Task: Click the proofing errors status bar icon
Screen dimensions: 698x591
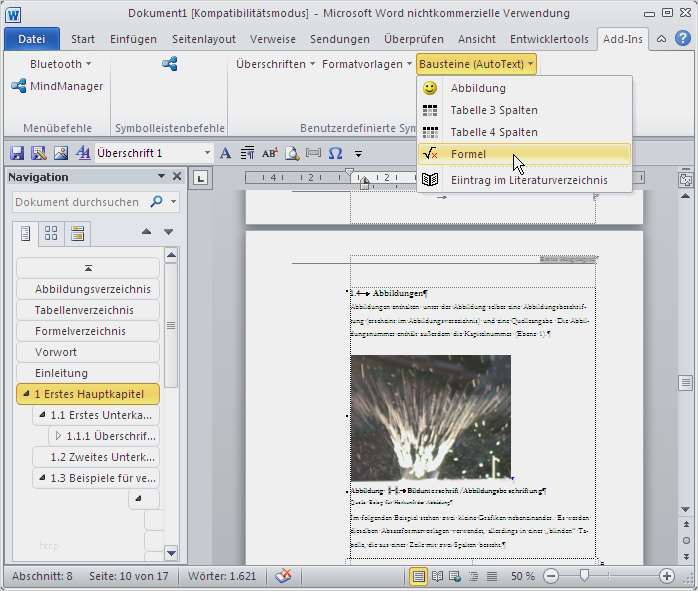Action: point(283,575)
